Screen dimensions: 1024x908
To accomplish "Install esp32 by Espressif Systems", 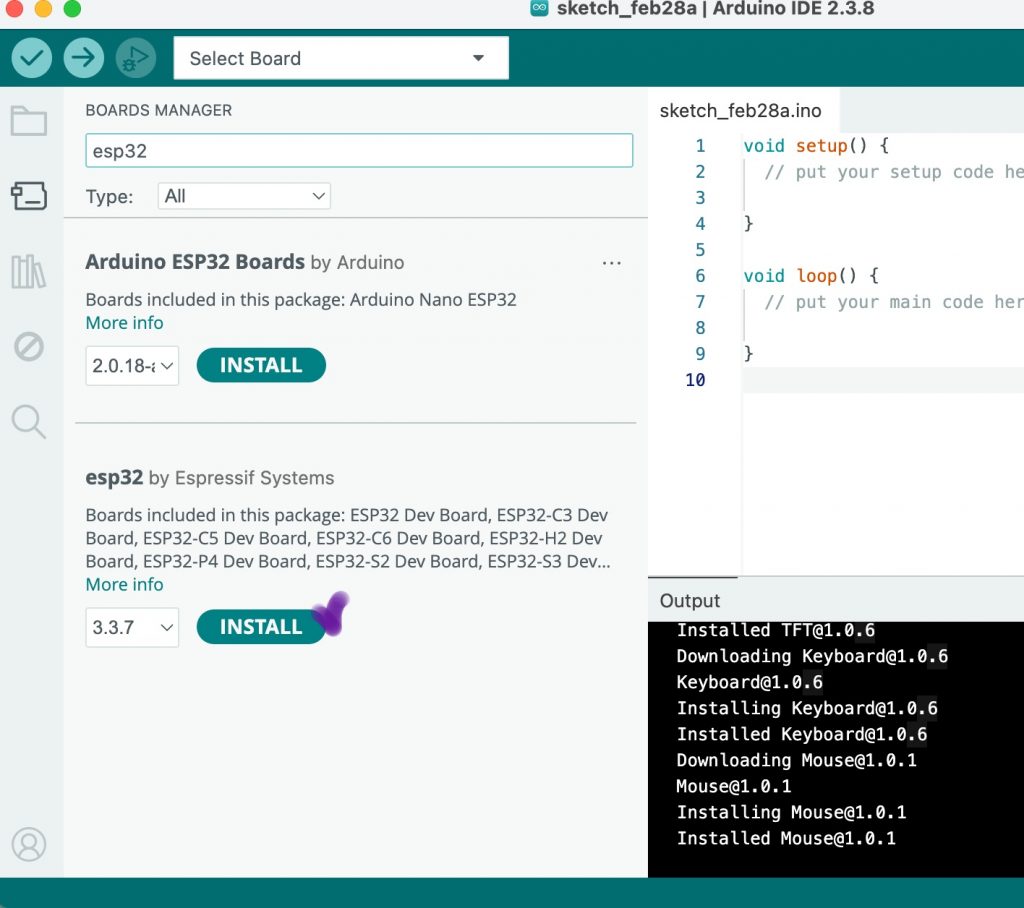I will pos(260,627).
